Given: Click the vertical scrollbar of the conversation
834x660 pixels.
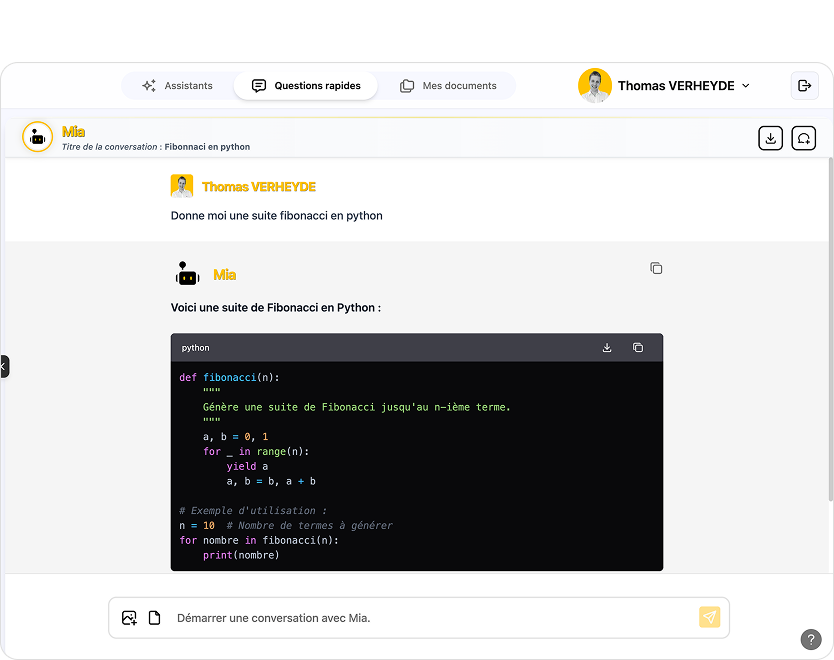Looking at the screenshot, I should [829, 330].
